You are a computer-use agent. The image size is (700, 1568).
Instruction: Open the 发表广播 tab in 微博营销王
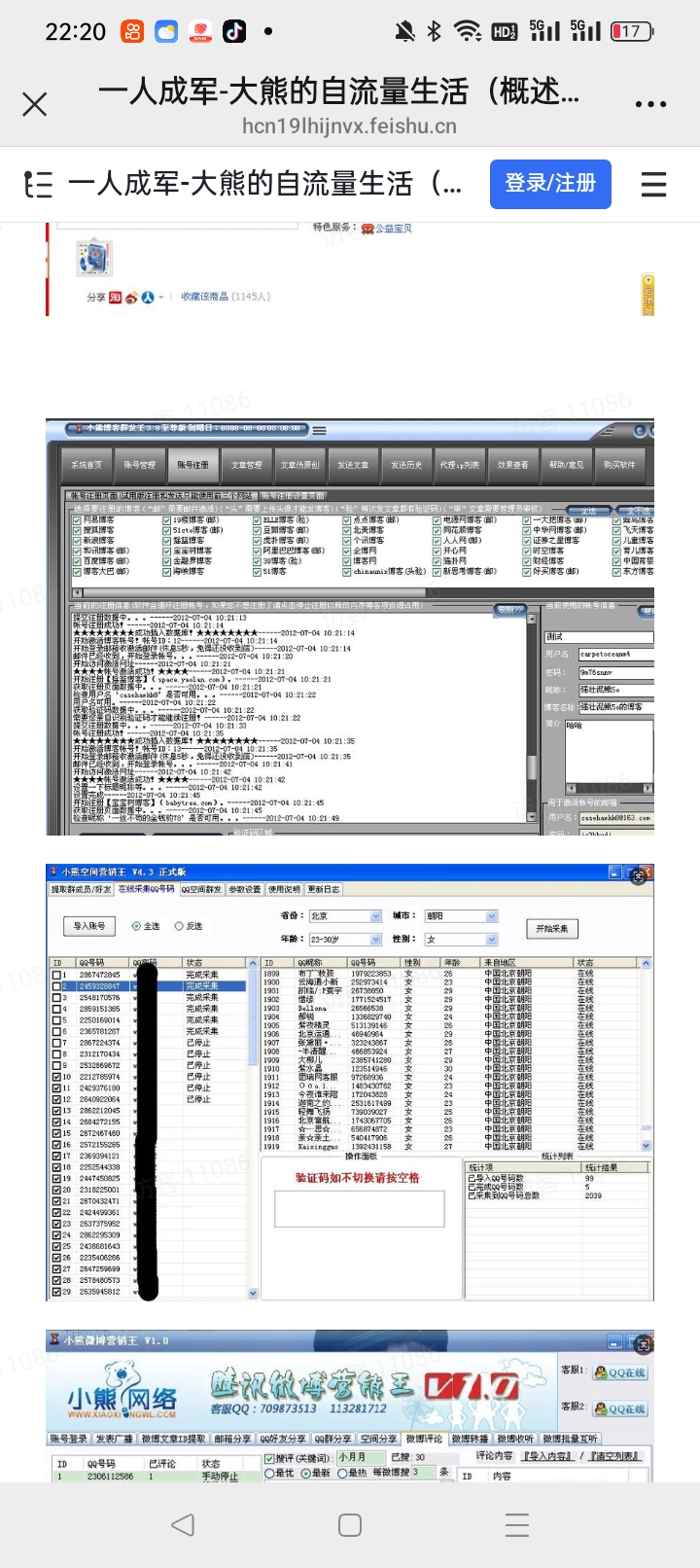point(114,1439)
